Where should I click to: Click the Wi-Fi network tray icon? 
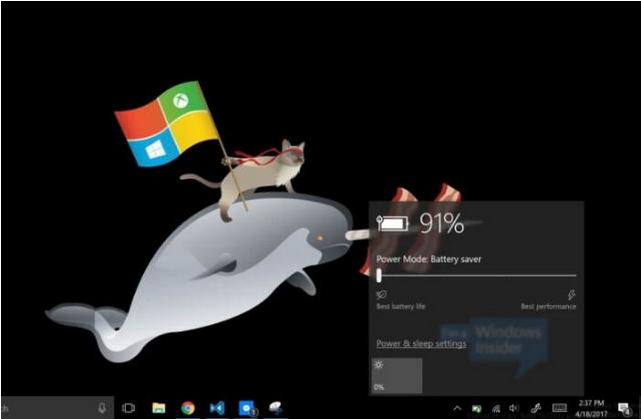[x=494, y=408]
